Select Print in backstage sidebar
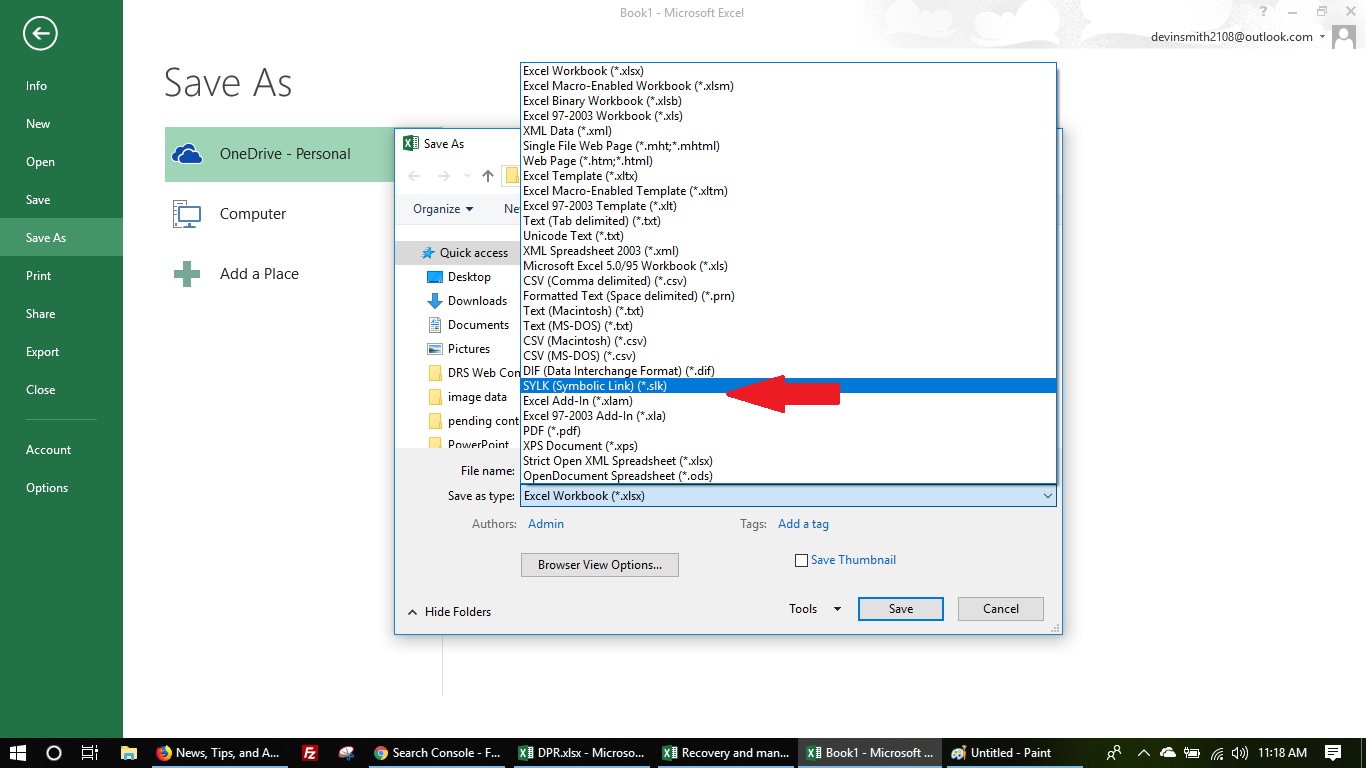The image size is (1366, 768). pyautogui.click(x=61, y=276)
